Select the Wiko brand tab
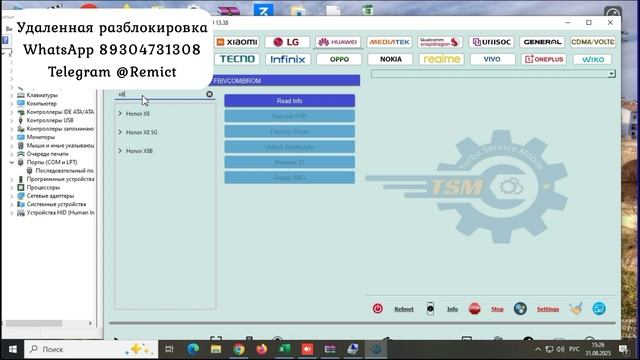Screen dimensions: 640x360 coord(593,59)
